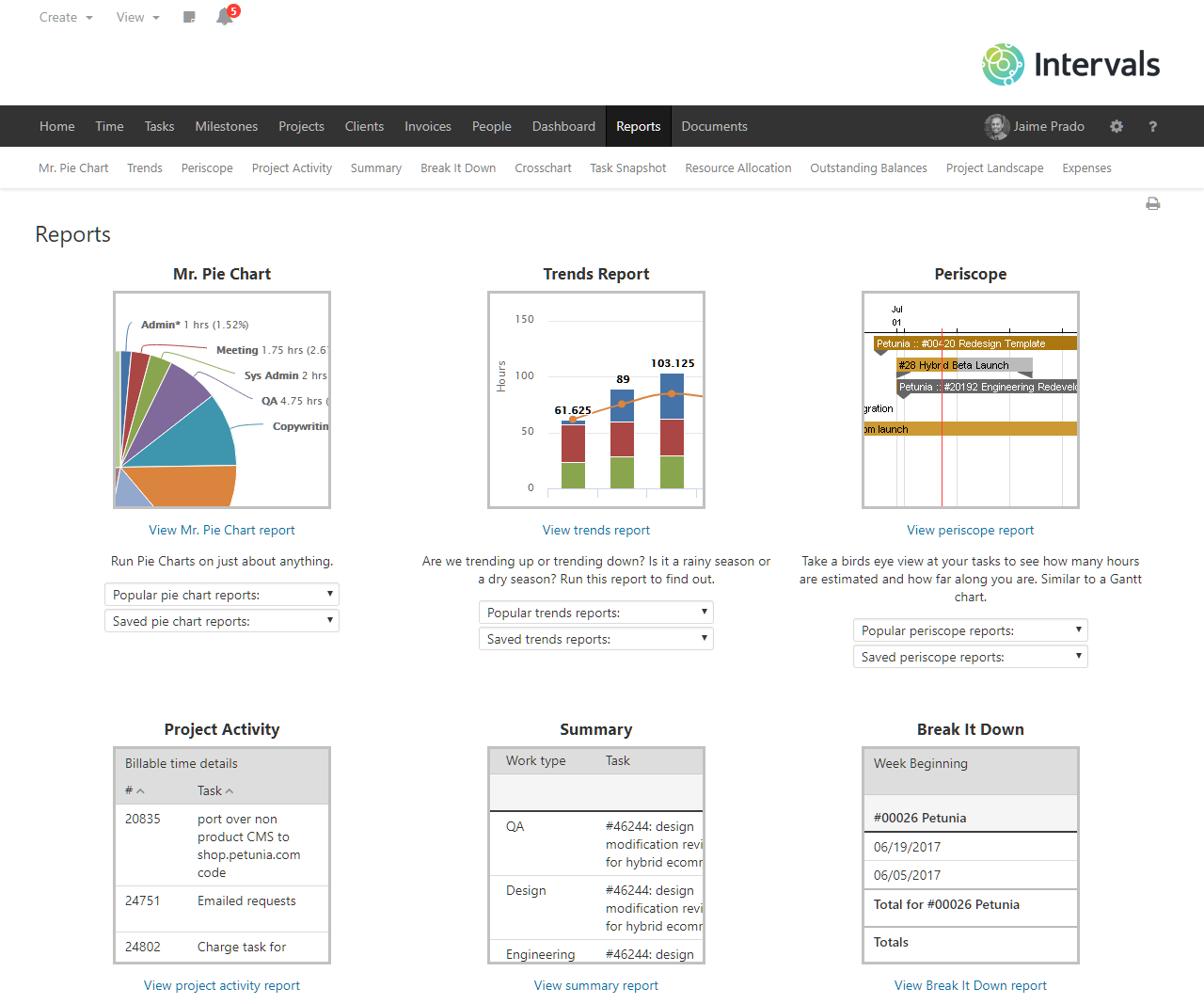The image size is (1204, 1004).
Task: Open Expenses submenu item
Action: click(x=1086, y=168)
